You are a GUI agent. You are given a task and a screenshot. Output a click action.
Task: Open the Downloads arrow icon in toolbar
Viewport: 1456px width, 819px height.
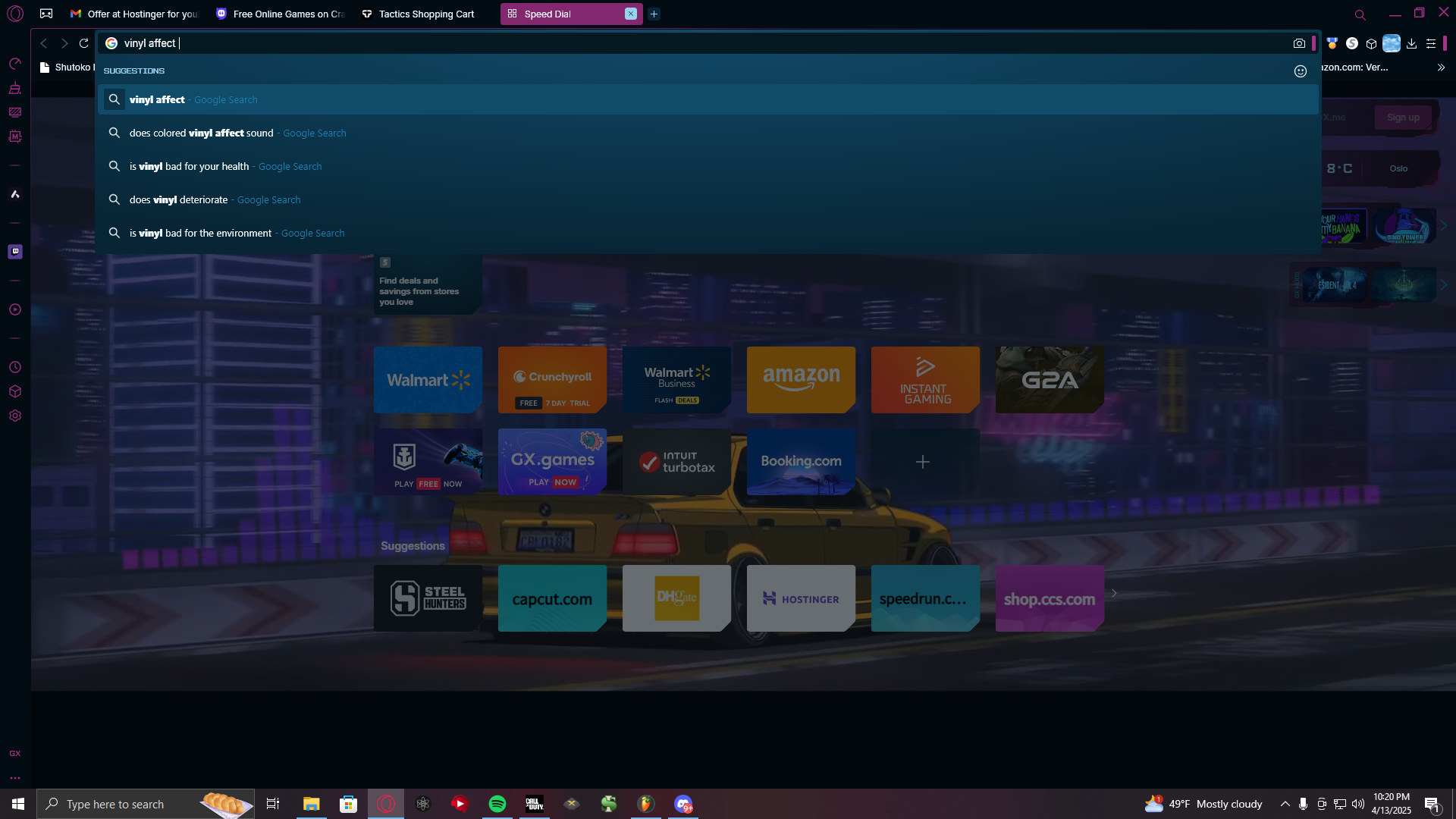tap(1411, 44)
